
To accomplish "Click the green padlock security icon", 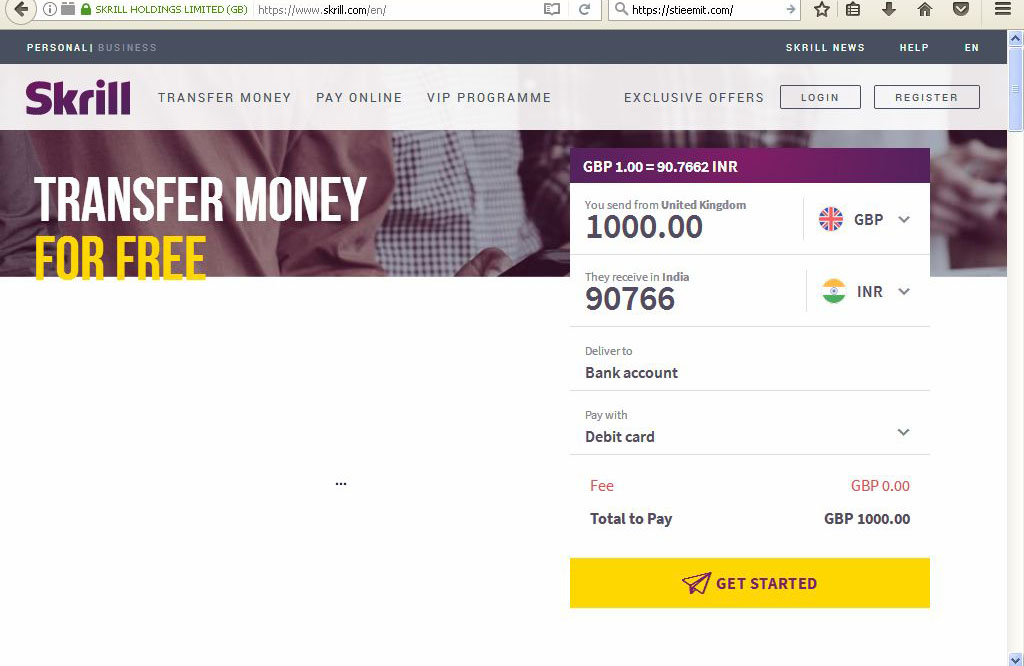I will (x=86, y=9).
